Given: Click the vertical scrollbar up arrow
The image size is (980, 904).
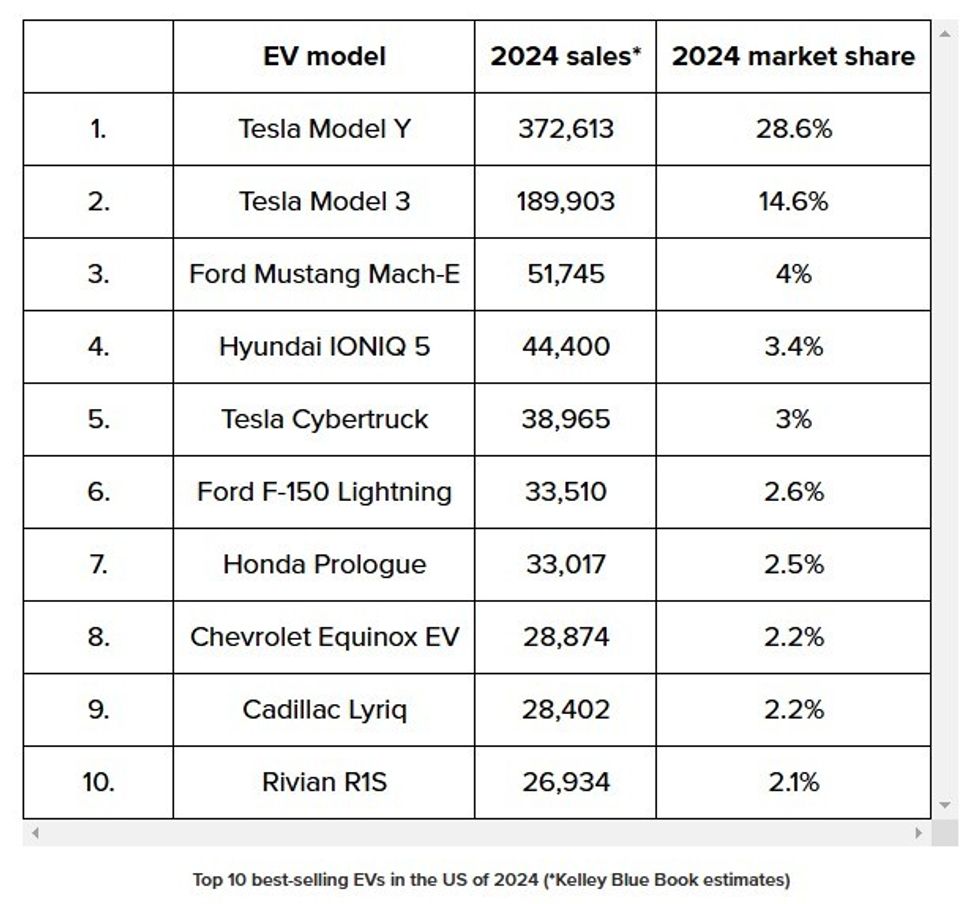Looking at the screenshot, I should coord(945,33).
